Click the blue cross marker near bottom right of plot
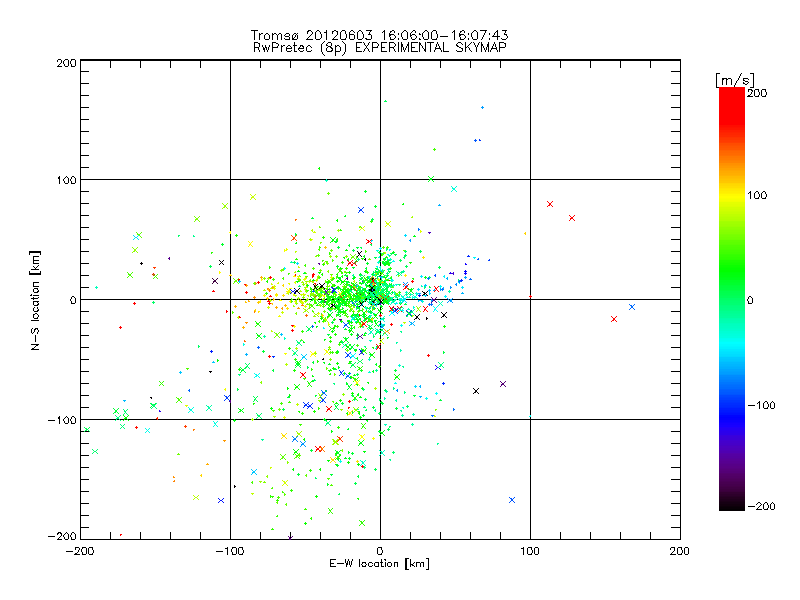The image size is (800, 600). tap(512, 500)
